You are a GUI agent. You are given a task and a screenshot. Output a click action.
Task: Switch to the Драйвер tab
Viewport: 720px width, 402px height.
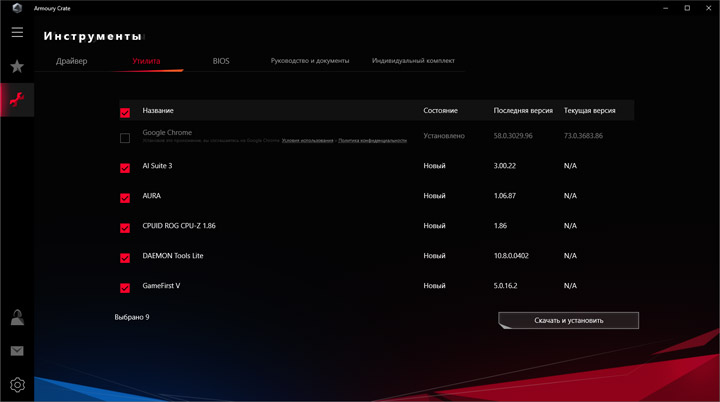click(x=72, y=61)
